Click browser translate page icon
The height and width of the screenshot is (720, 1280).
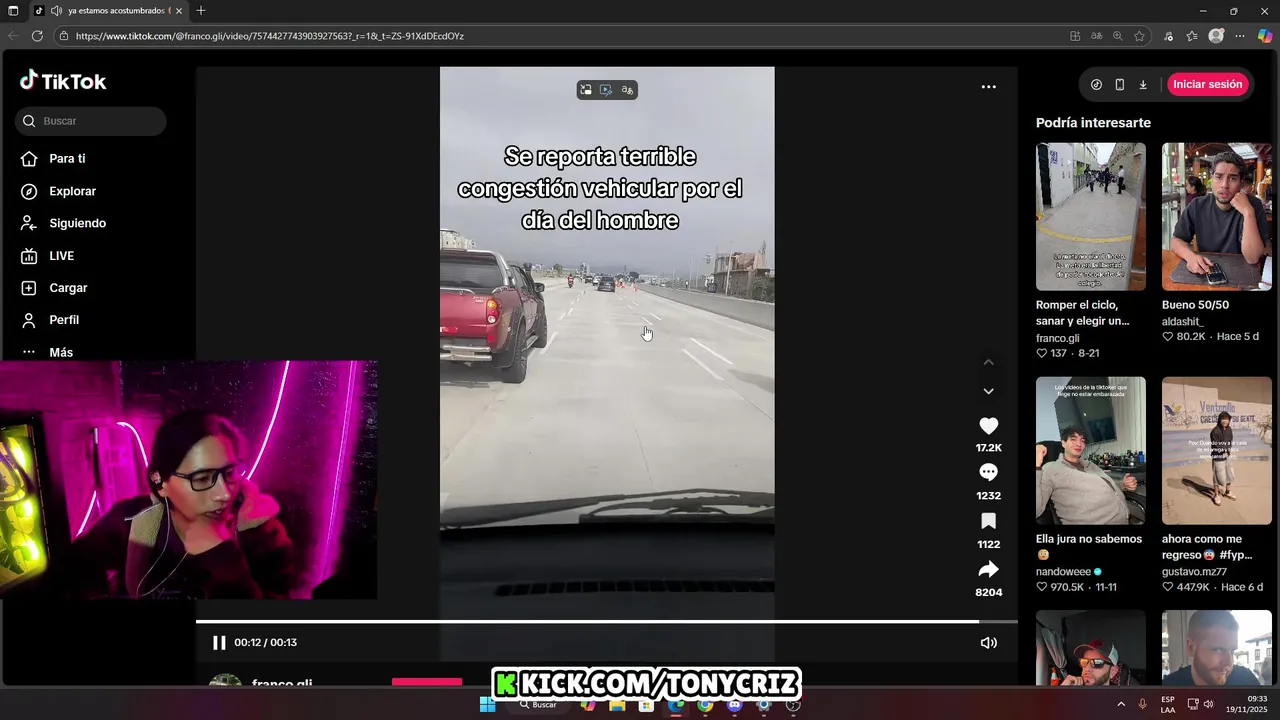[x=1096, y=36]
